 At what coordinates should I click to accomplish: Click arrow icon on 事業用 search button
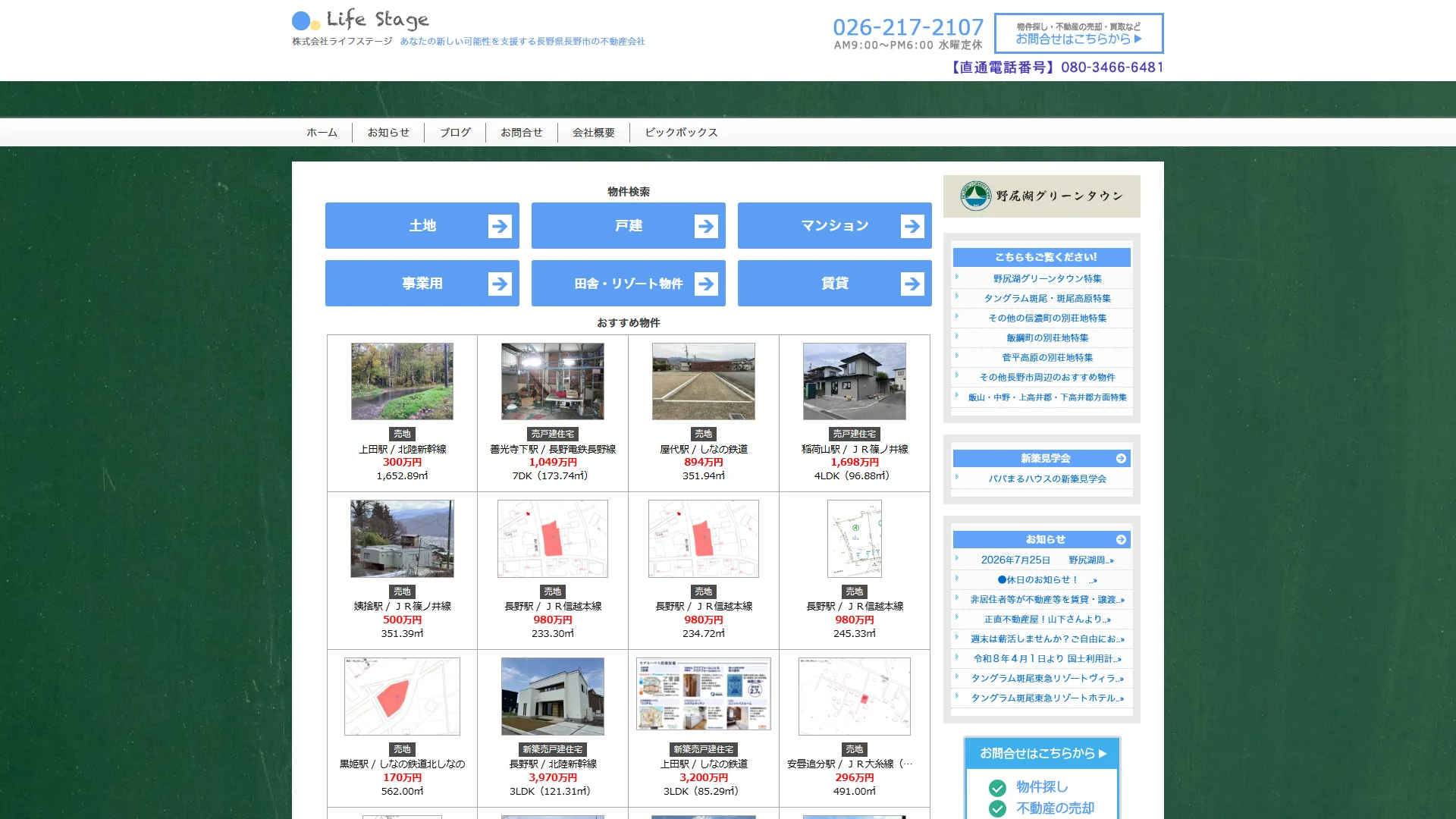pos(500,284)
